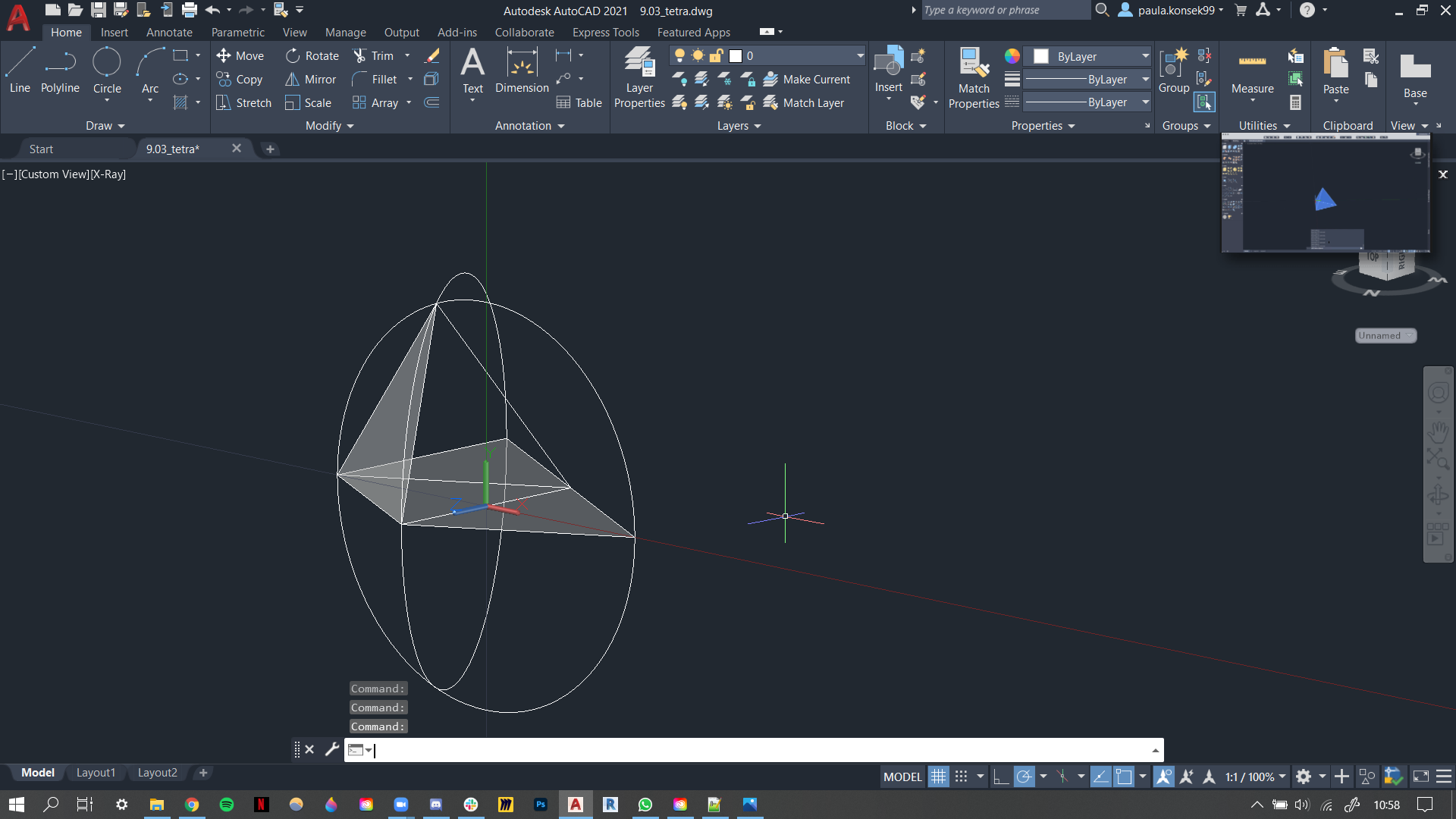Viewport: 1456px width, 819px height.
Task: Select the Dimension tool
Action: pyautogui.click(x=522, y=70)
